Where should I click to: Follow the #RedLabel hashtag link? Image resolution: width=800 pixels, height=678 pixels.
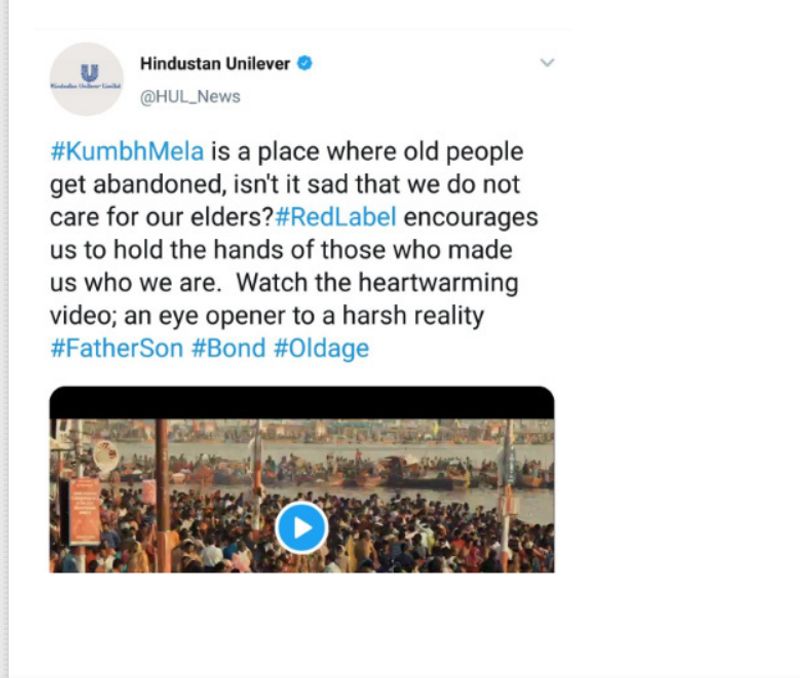click(336, 218)
